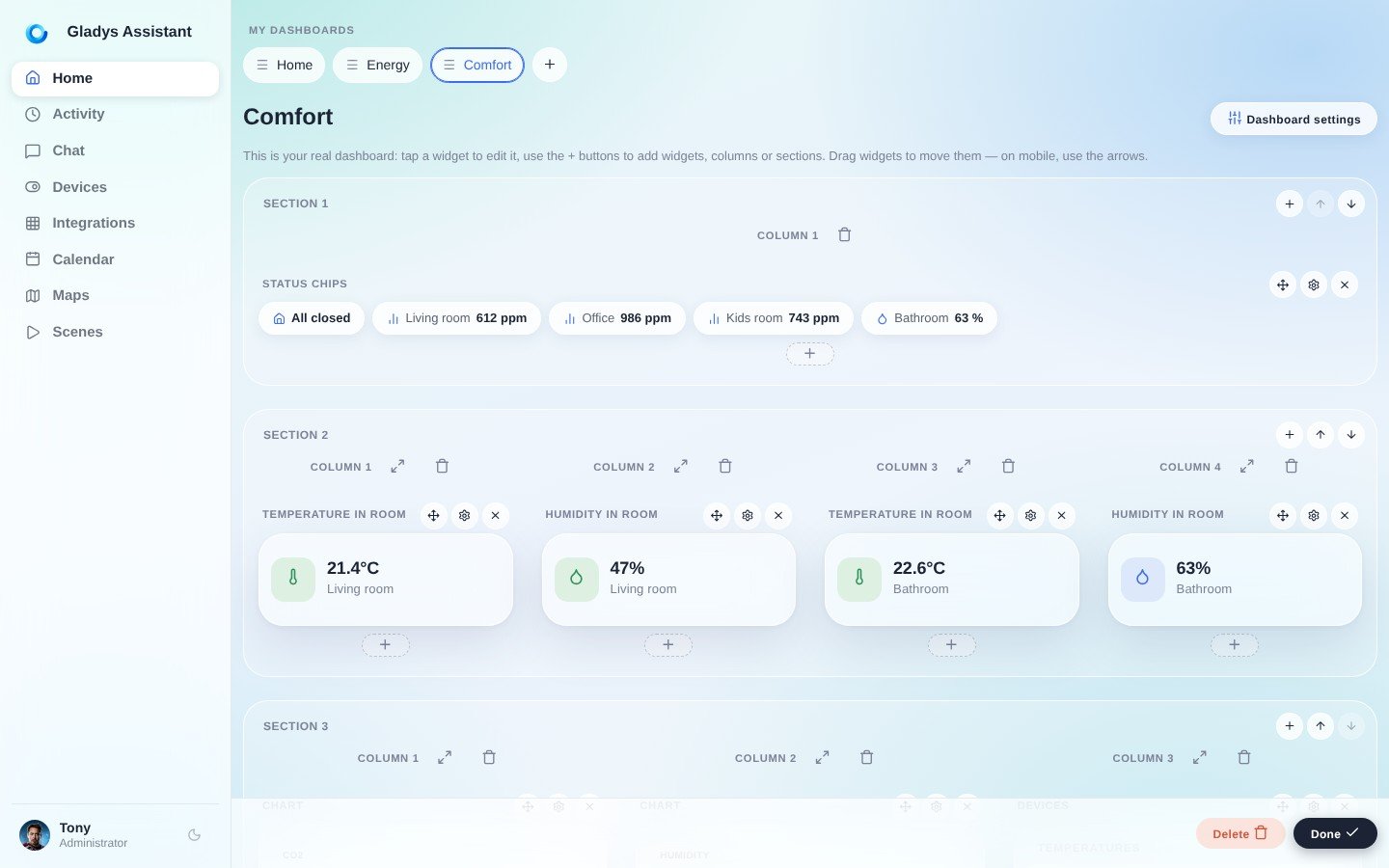Viewport: 1389px width, 868px height.
Task: Add widget under Living room temperature card
Action: (x=386, y=645)
